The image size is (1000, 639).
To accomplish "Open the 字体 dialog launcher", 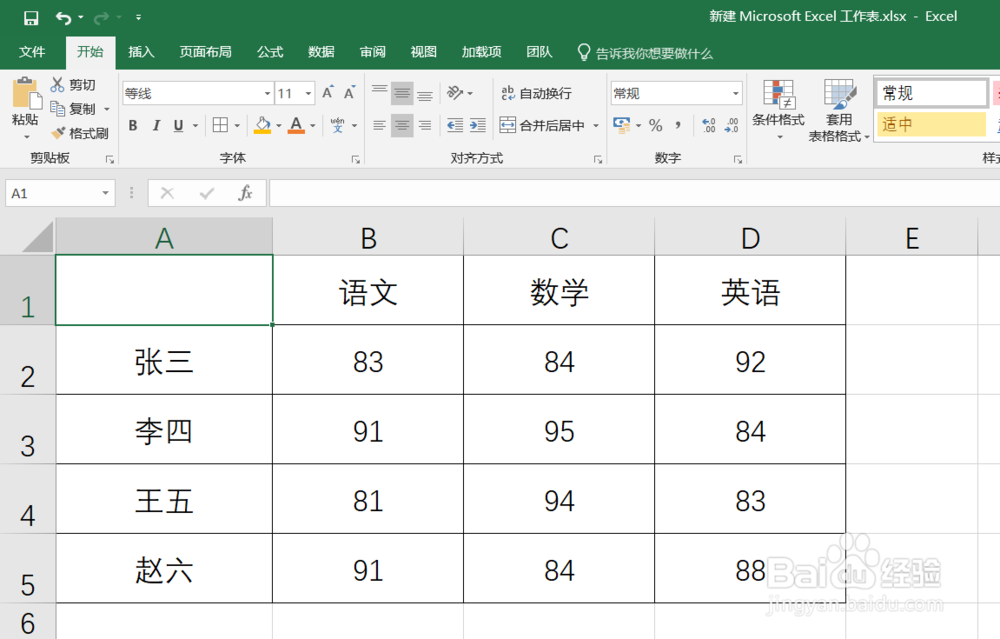I will 356,159.
